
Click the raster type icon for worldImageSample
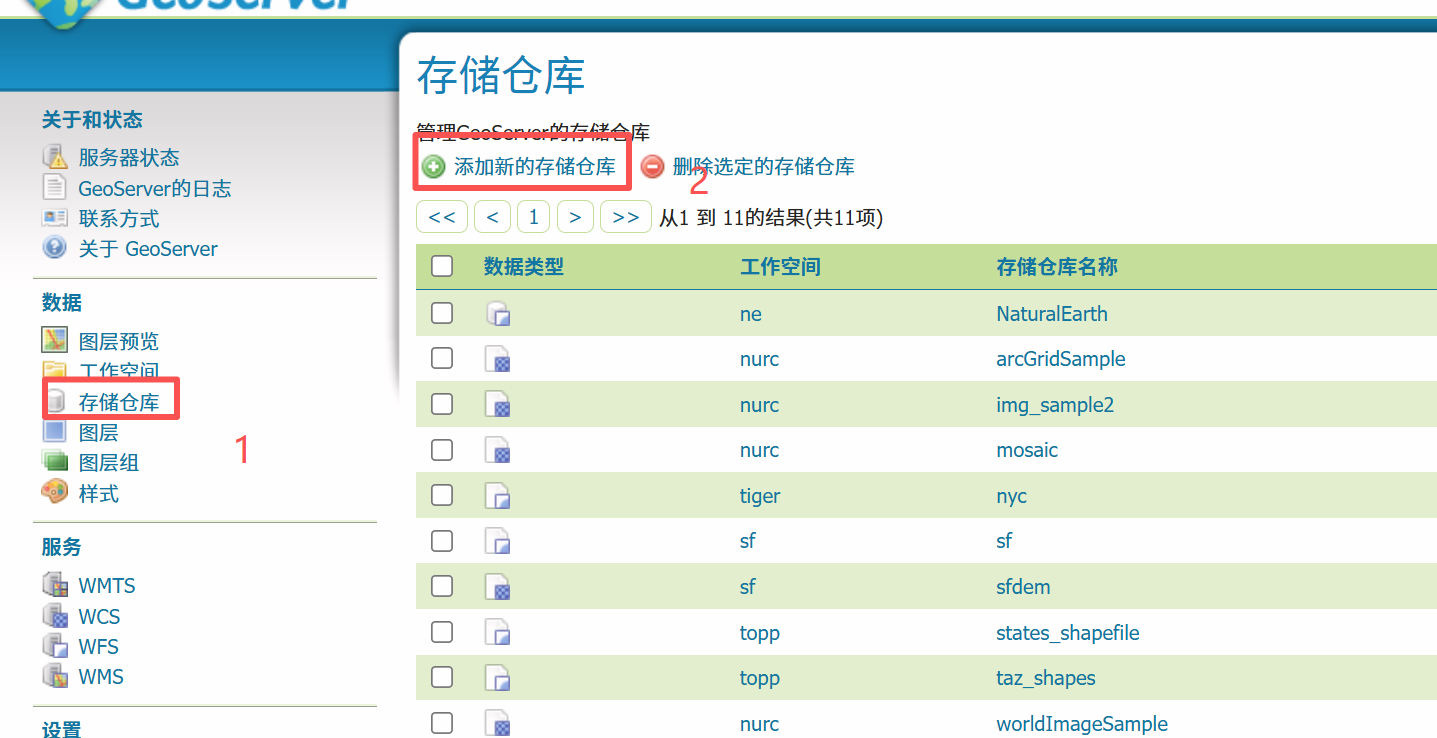click(x=498, y=724)
